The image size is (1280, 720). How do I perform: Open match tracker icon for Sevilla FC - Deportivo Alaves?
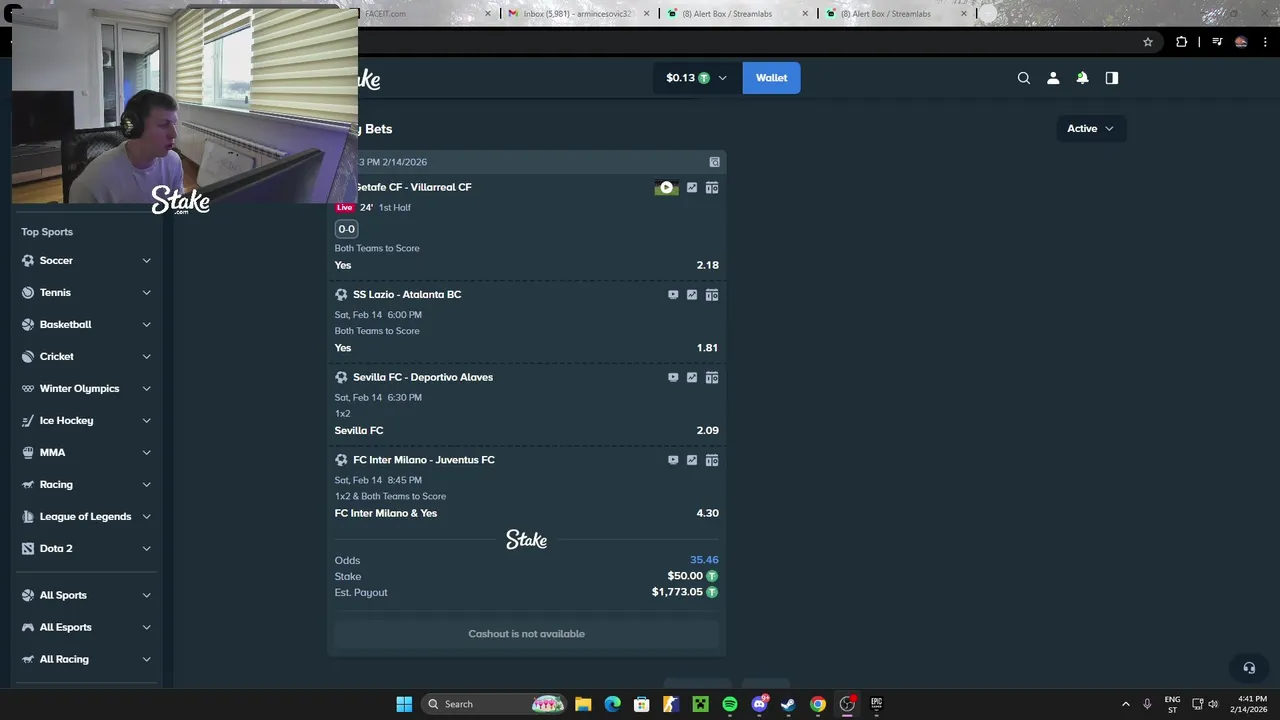tap(712, 378)
